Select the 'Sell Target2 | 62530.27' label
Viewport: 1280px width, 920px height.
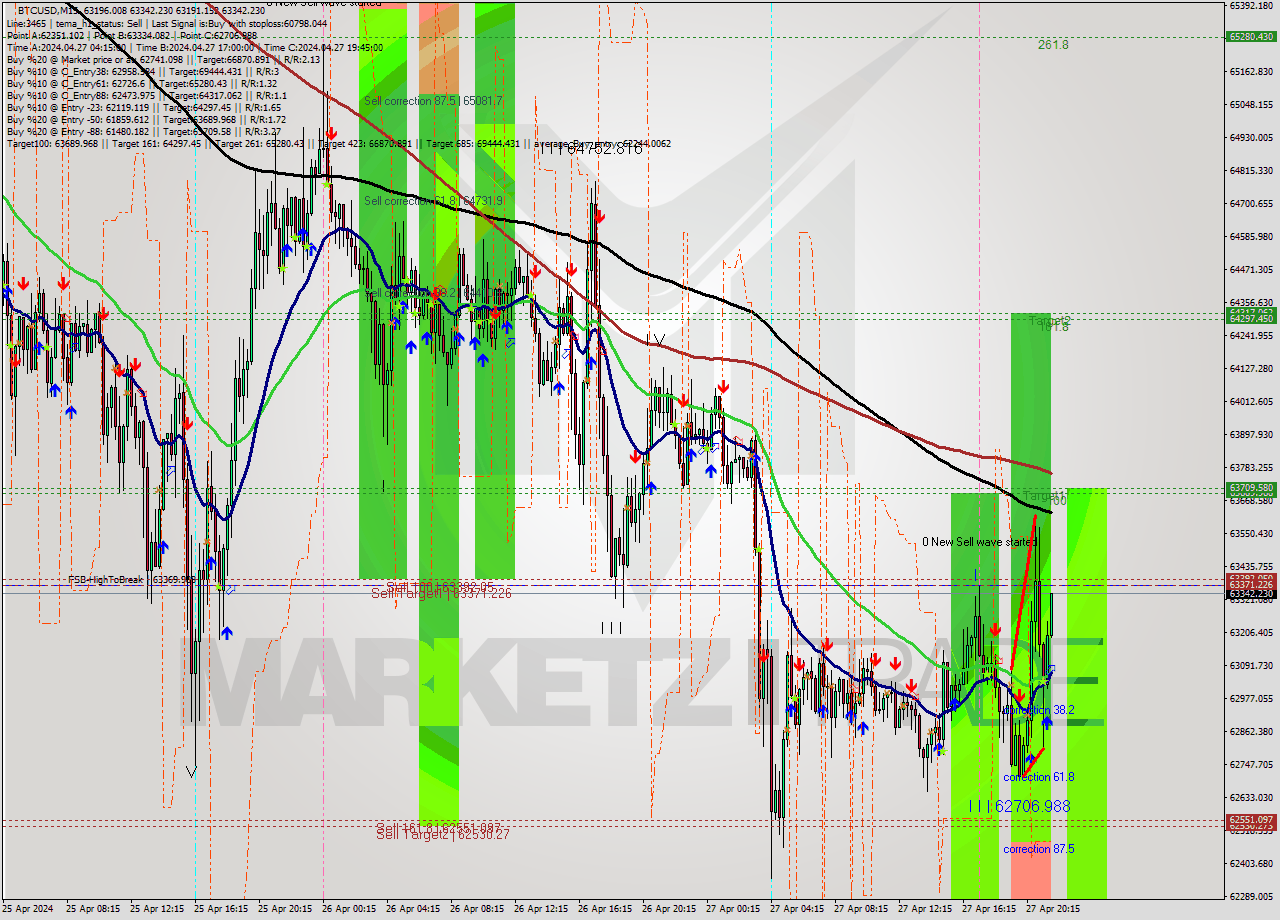(x=443, y=834)
